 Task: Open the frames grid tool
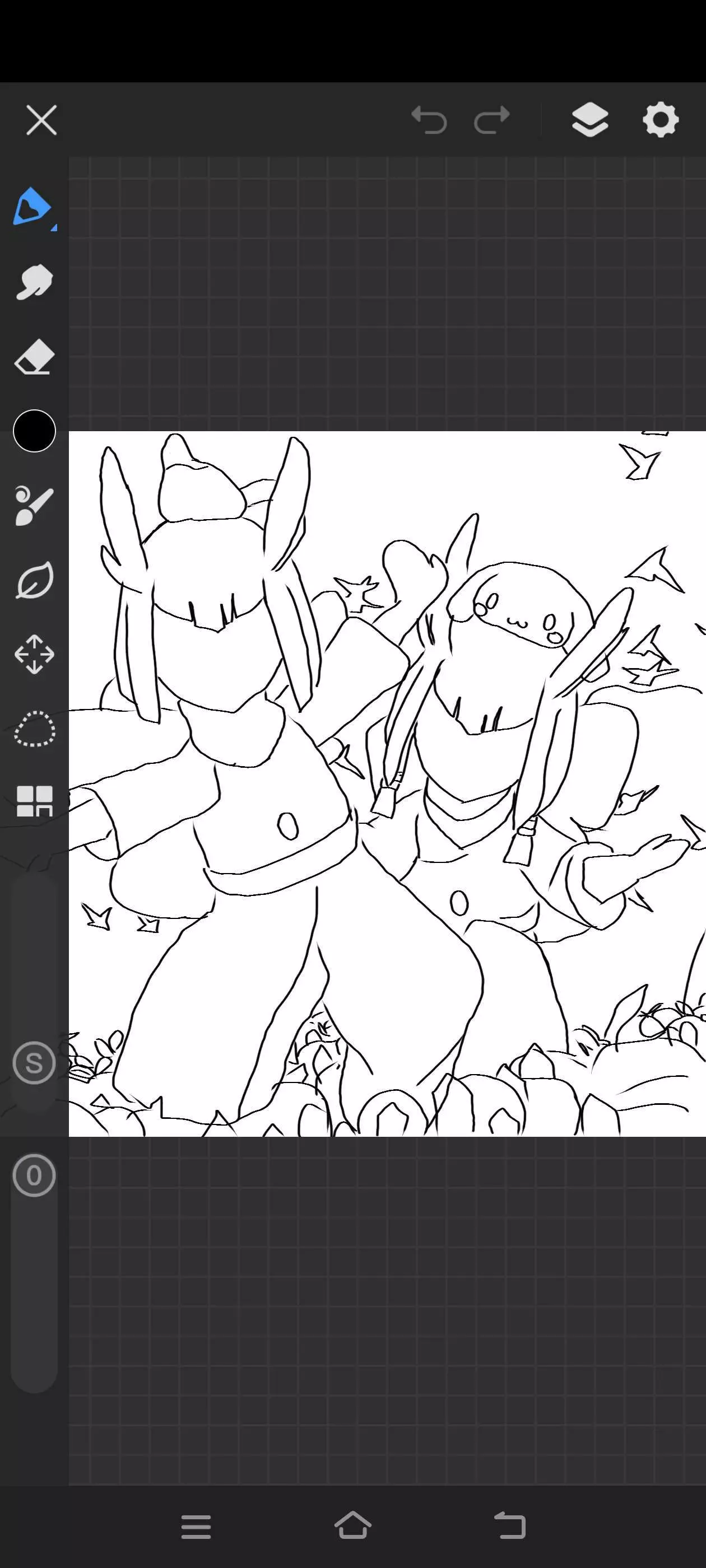34,801
